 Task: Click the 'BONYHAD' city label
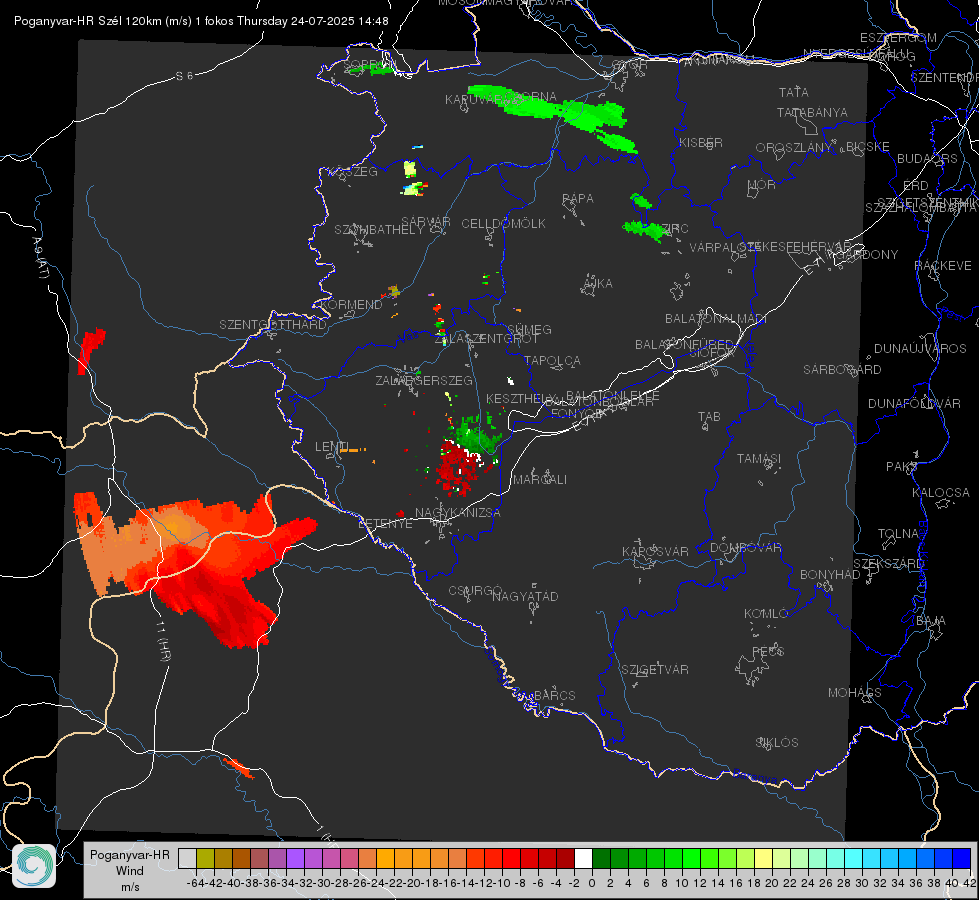click(830, 575)
